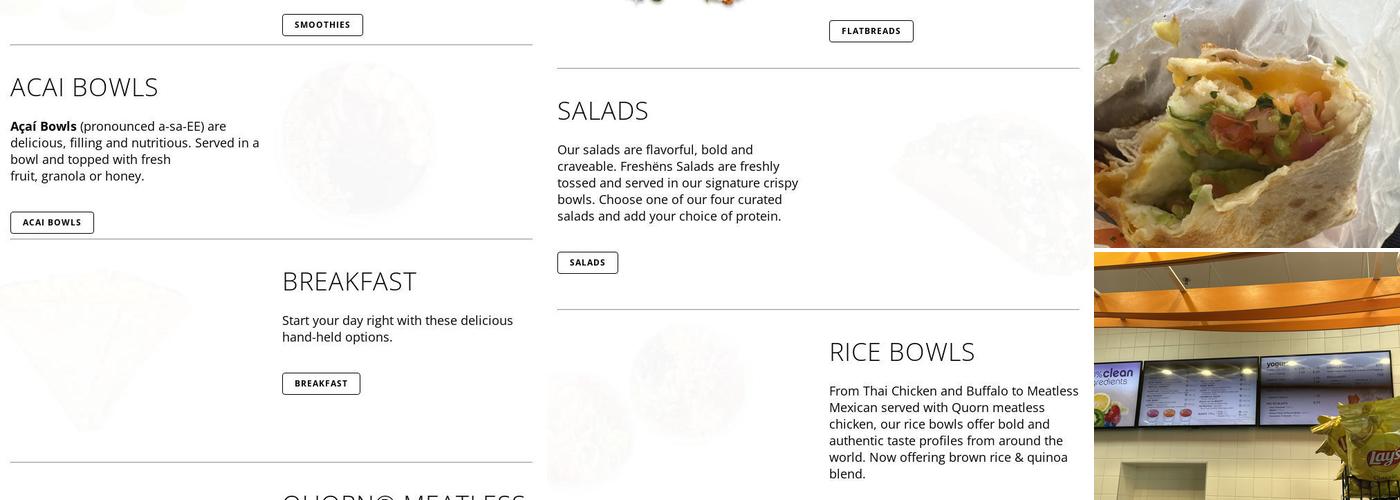View the menu board photo
The height and width of the screenshot is (500, 1400).
coord(1246,376)
